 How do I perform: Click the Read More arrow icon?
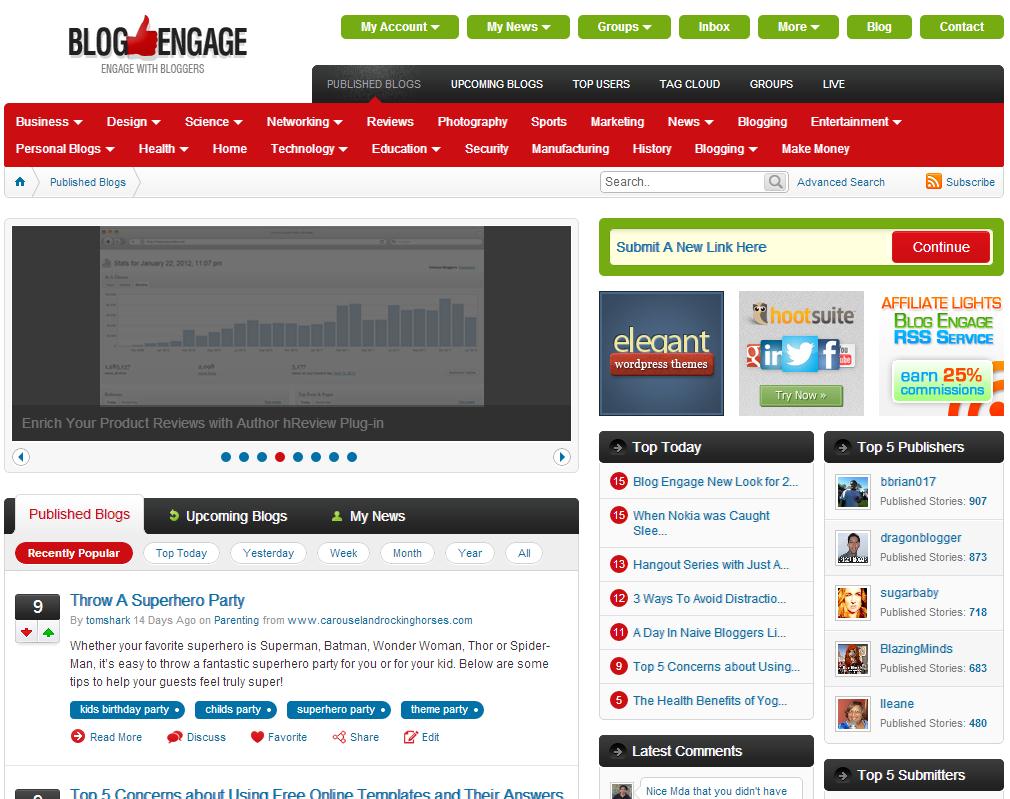[x=78, y=736]
